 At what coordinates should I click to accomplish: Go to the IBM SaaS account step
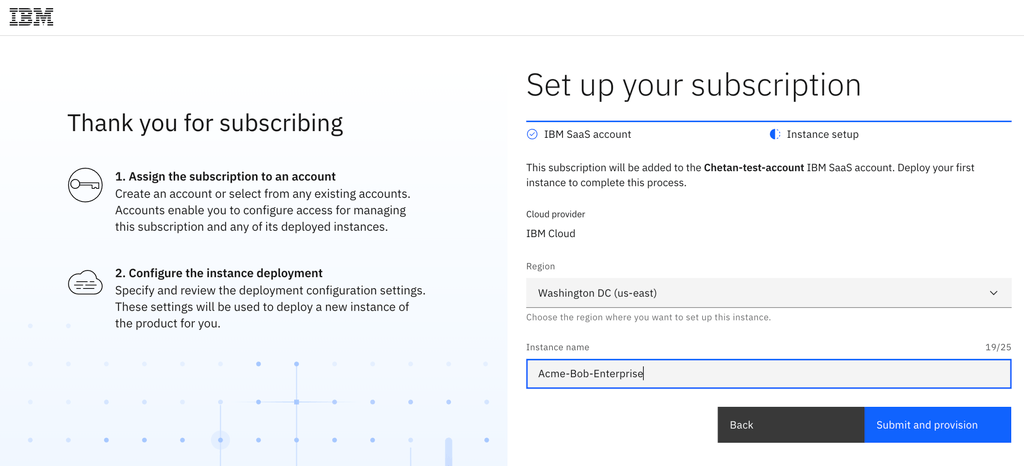coord(587,134)
